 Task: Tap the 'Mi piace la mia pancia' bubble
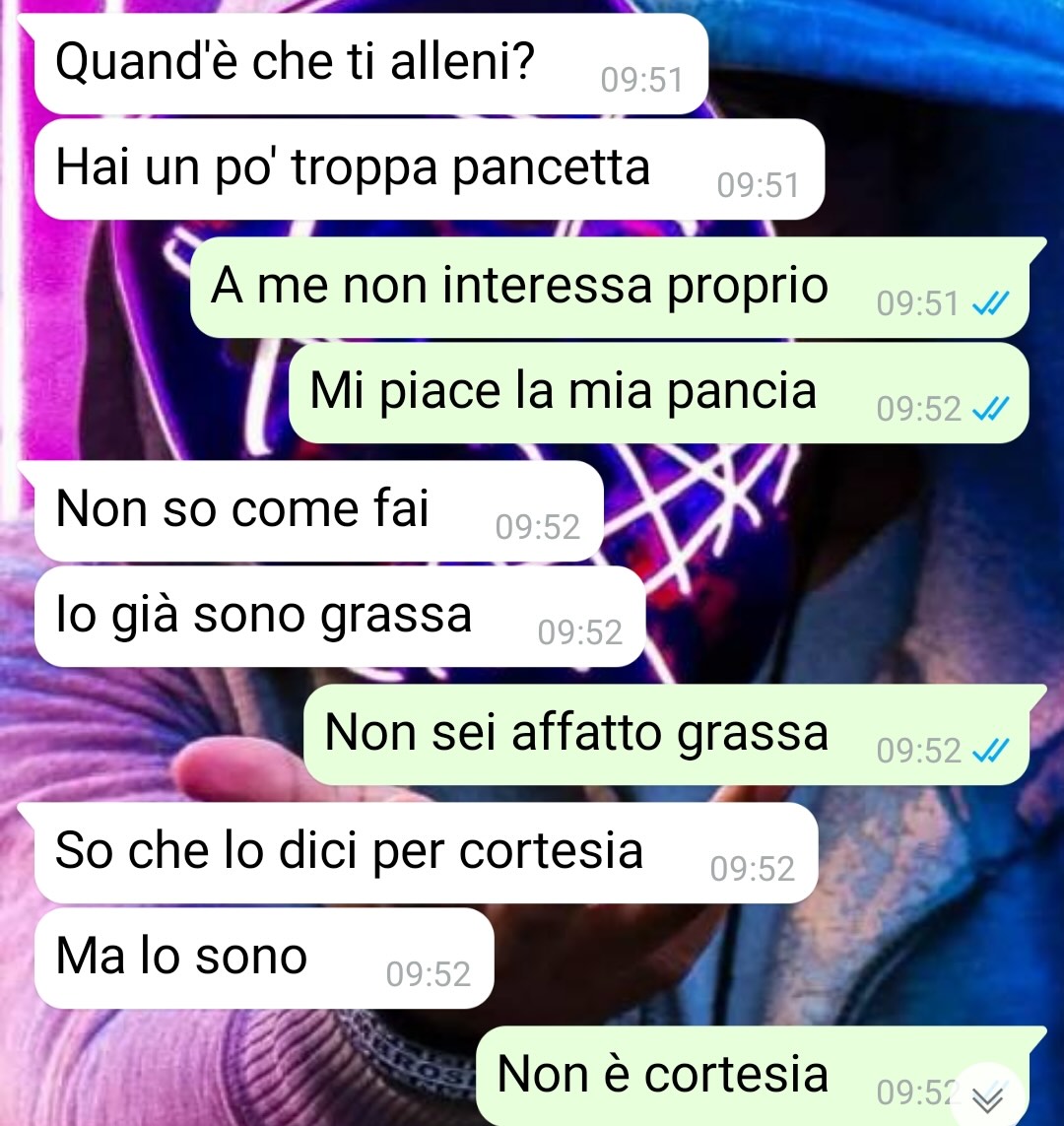point(658,393)
